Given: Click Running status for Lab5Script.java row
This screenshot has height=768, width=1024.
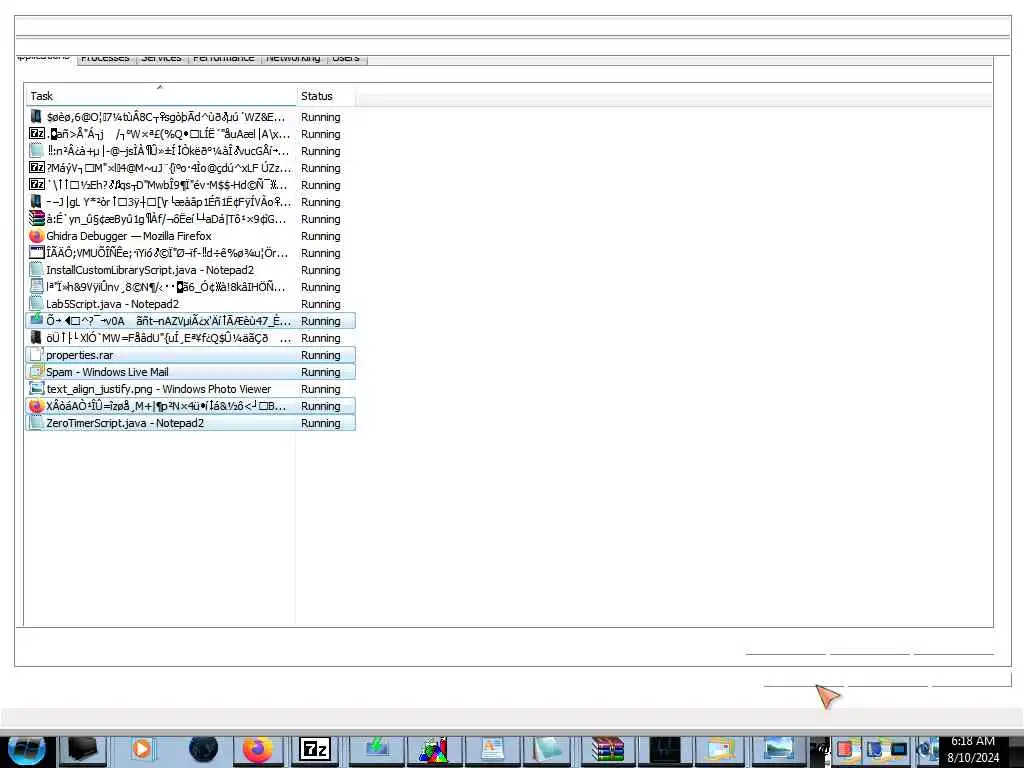Looking at the screenshot, I should point(321,304).
